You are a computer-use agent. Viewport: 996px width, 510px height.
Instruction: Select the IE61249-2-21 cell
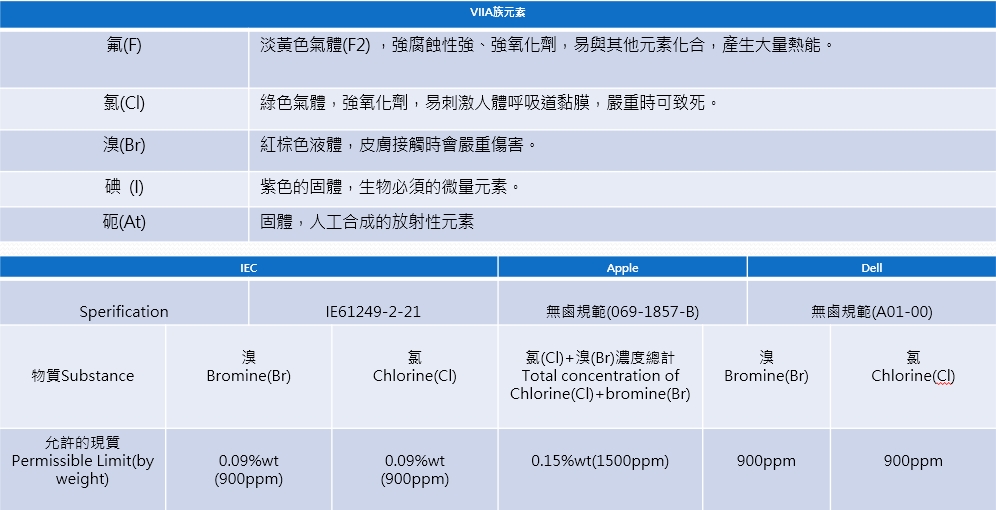click(373, 311)
